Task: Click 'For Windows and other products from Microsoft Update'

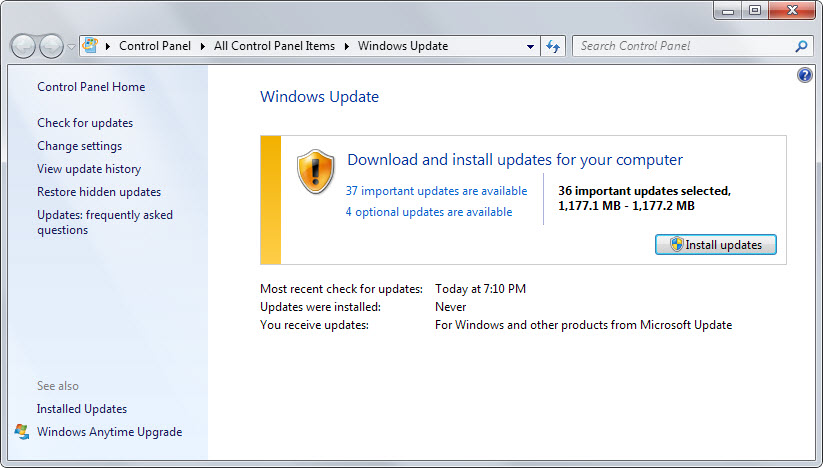Action: pos(583,325)
